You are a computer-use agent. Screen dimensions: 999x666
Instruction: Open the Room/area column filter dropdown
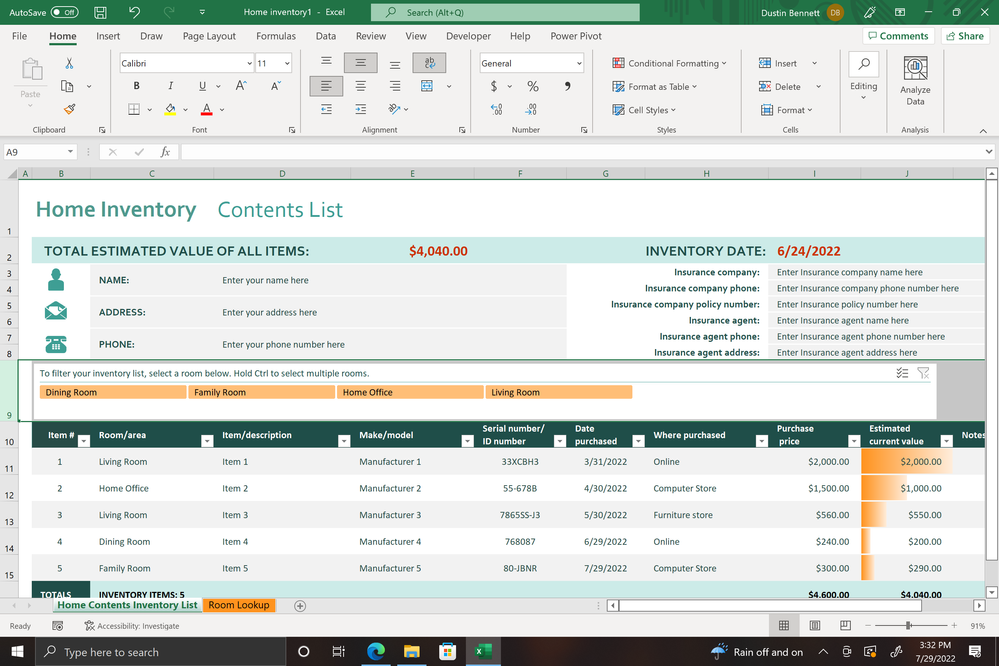[206, 441]
